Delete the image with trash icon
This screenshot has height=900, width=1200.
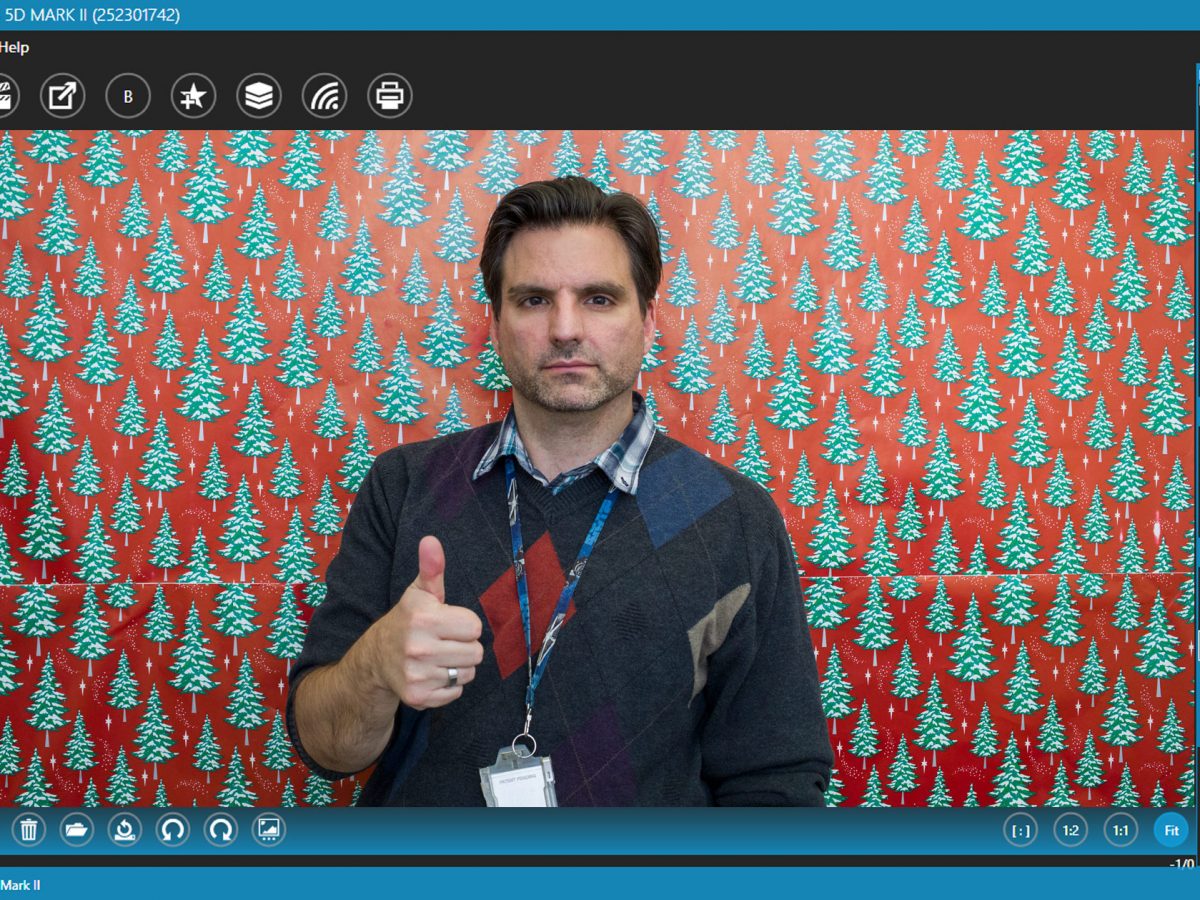[x=28, y=829]
